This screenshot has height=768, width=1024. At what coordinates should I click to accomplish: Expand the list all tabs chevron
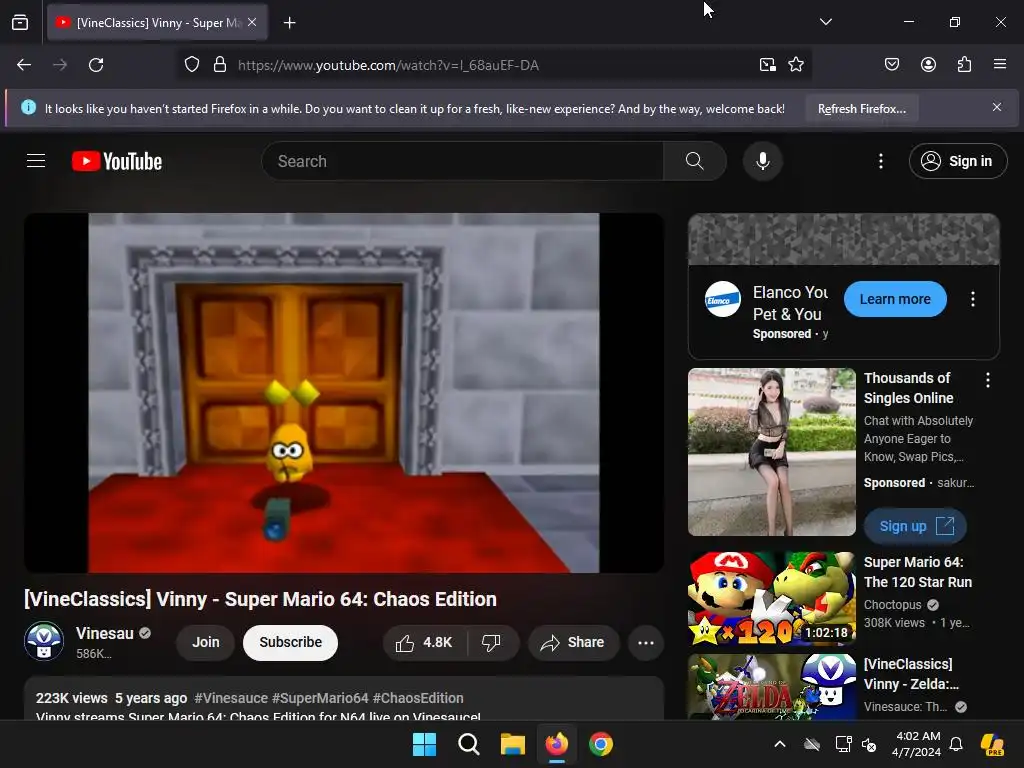[825, 22]
